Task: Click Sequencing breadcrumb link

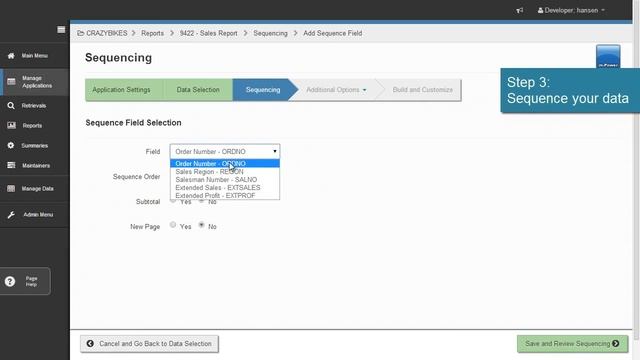Action: [270, 33]
